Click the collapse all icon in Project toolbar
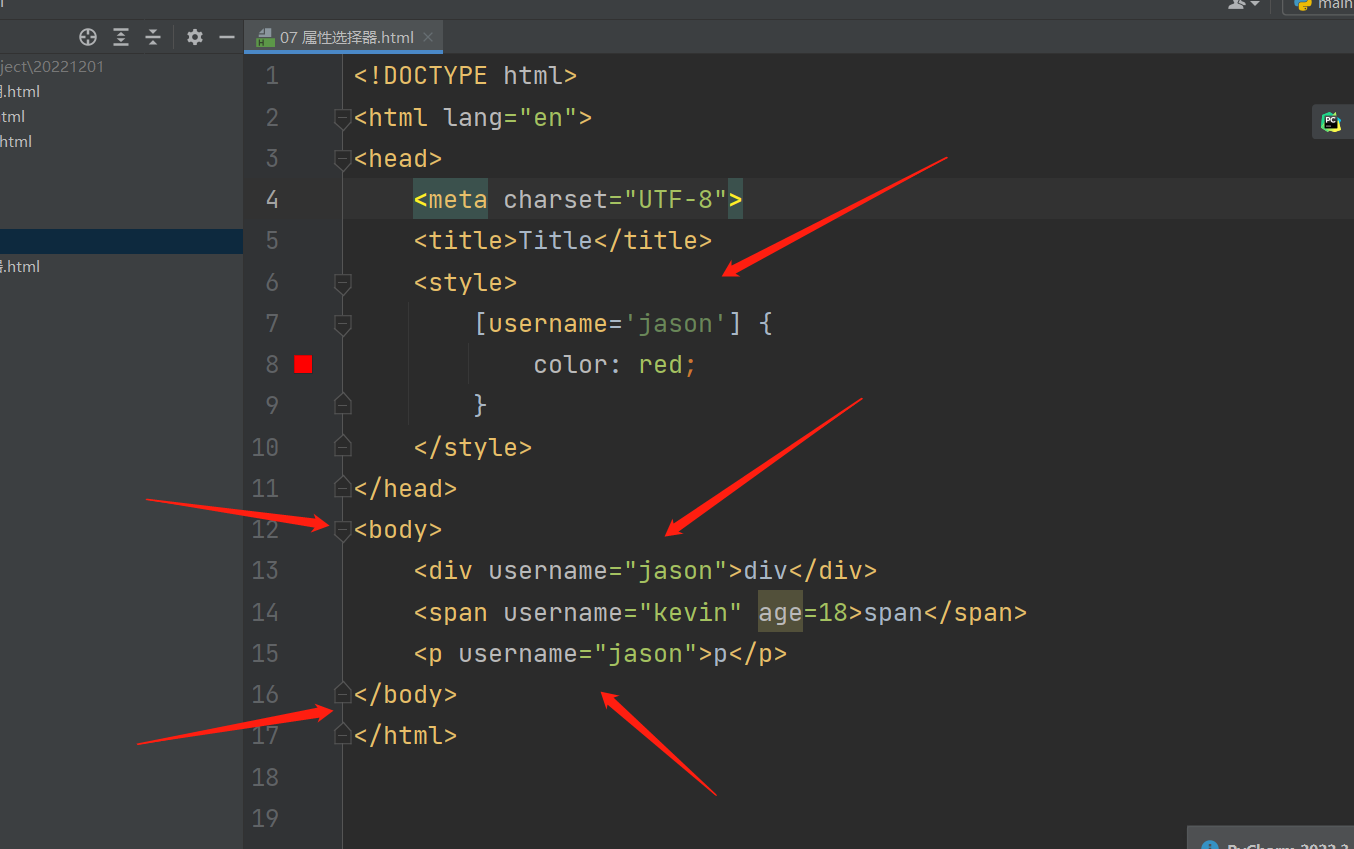This screenshot has width=1354, height=849. tap(153, 37)
